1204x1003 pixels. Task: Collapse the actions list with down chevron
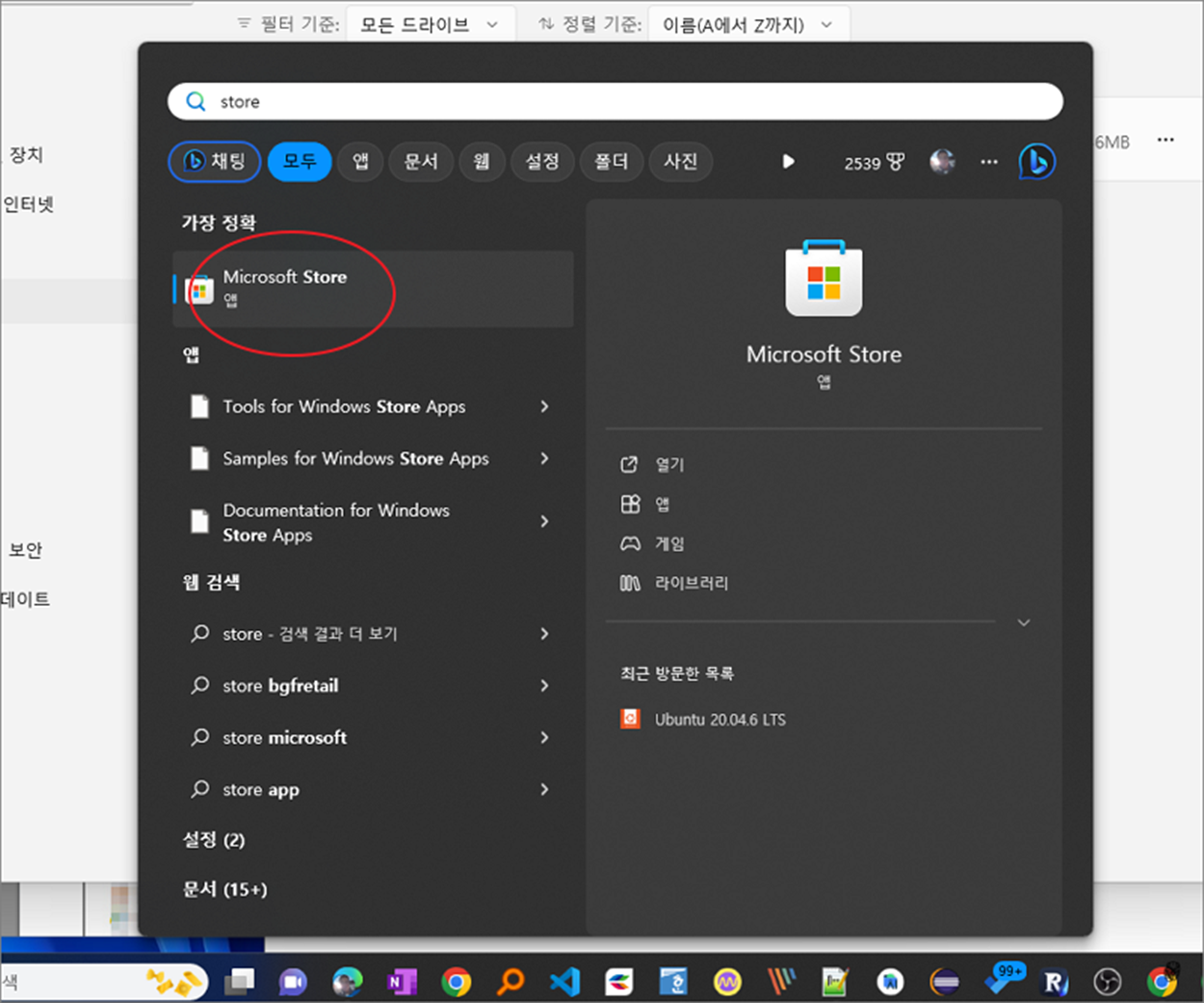(1024, 622)
